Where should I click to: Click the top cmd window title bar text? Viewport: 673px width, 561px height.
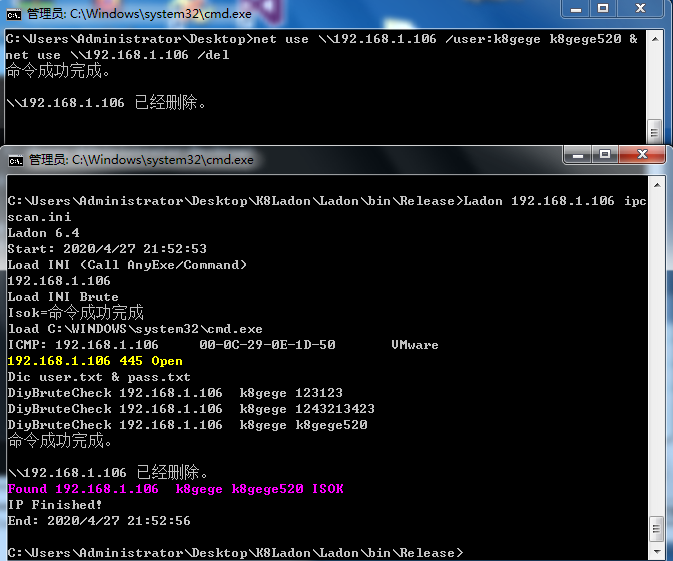point(138,14)
